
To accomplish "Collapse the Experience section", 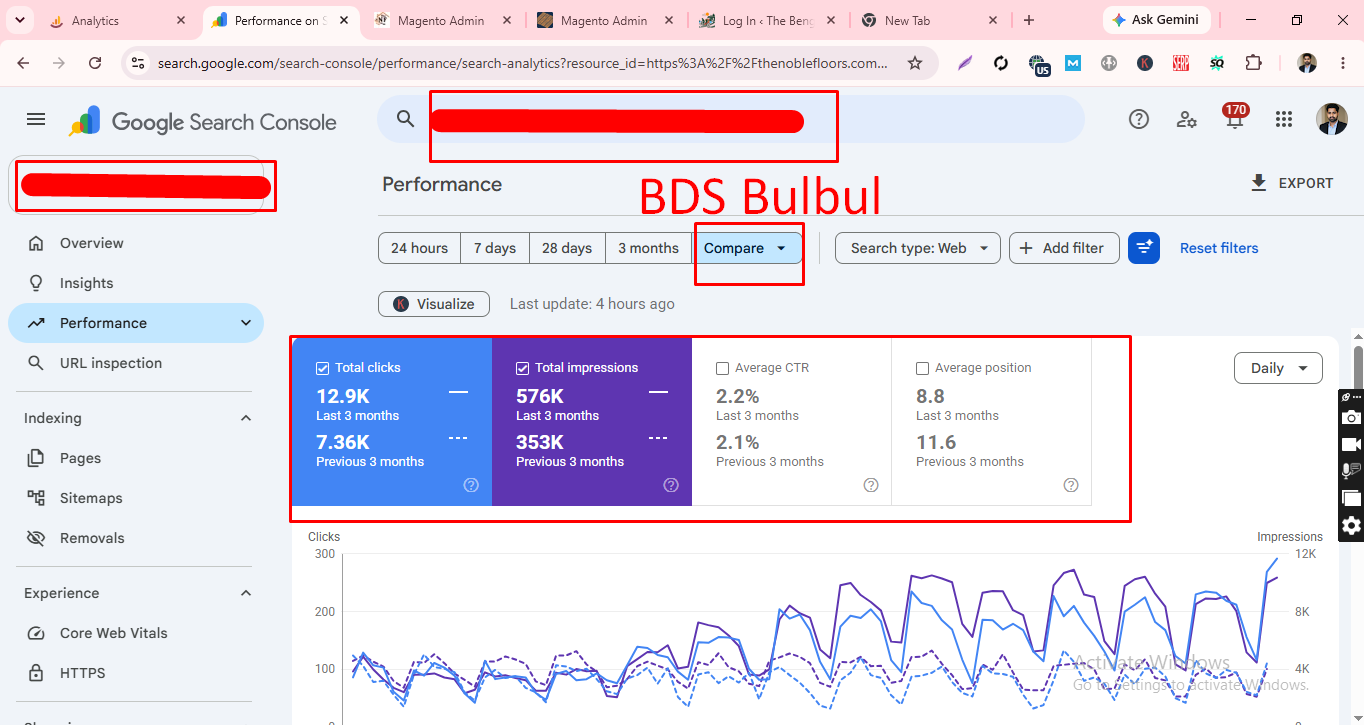I will [x=246, y=593].
